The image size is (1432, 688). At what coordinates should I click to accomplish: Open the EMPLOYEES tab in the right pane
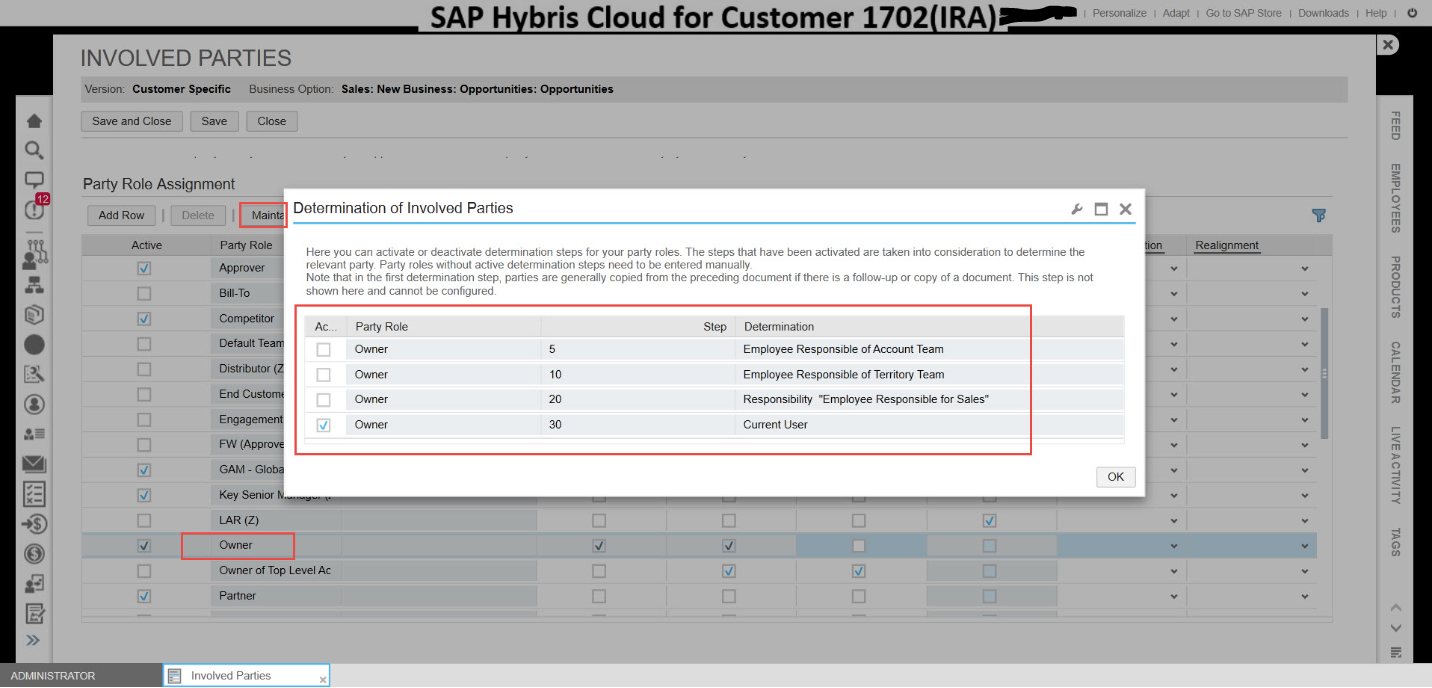coord(1396,198)
